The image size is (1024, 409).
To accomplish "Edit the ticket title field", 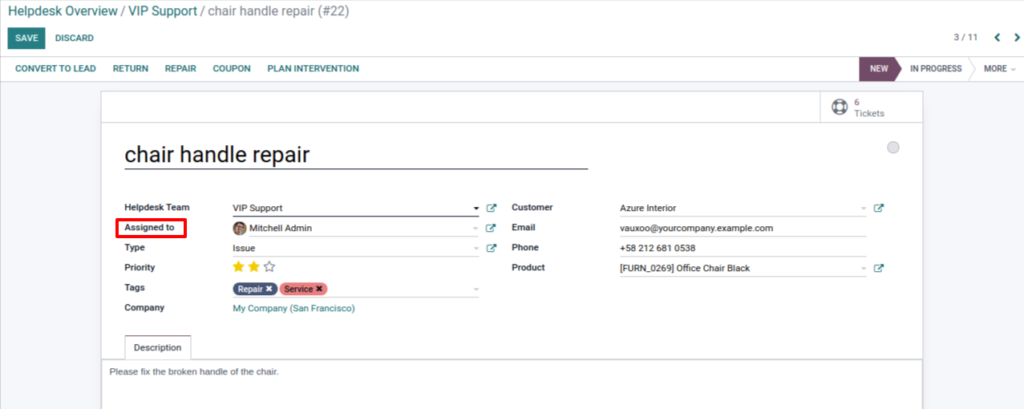I will (x=355, y=155).
